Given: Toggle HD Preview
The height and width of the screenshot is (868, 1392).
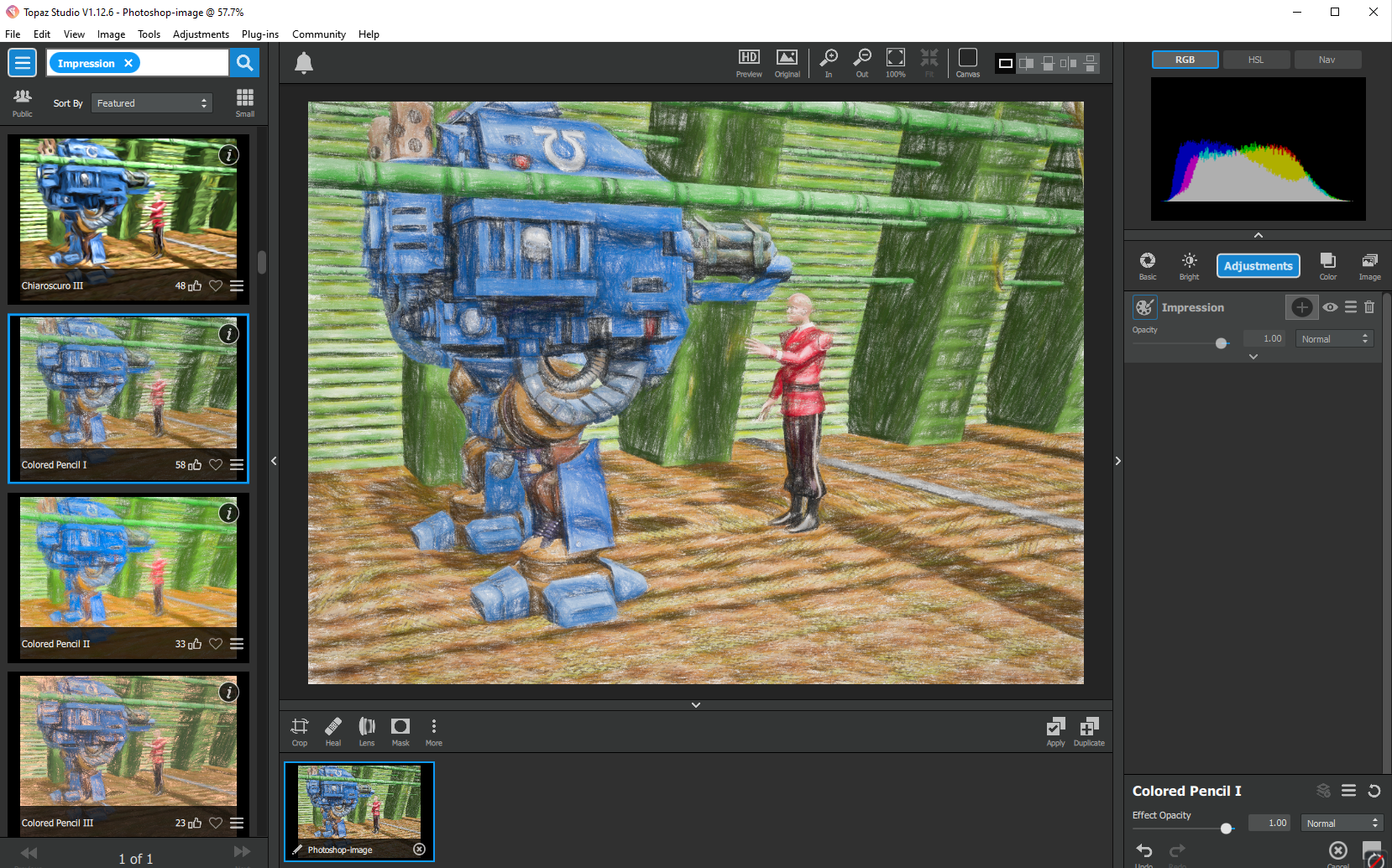Looking at the screenshot, I should click(749, 63).
